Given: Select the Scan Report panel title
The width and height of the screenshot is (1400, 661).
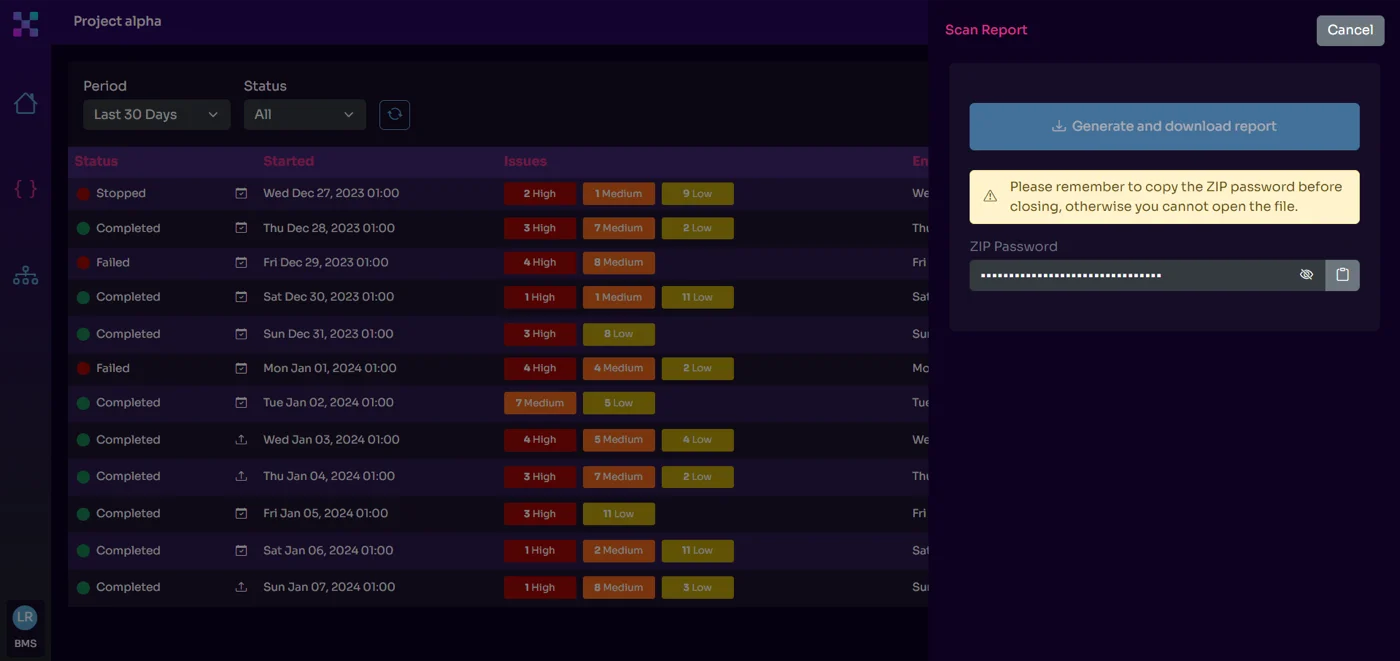Looking at the screenshot, I should coord(986,30).
